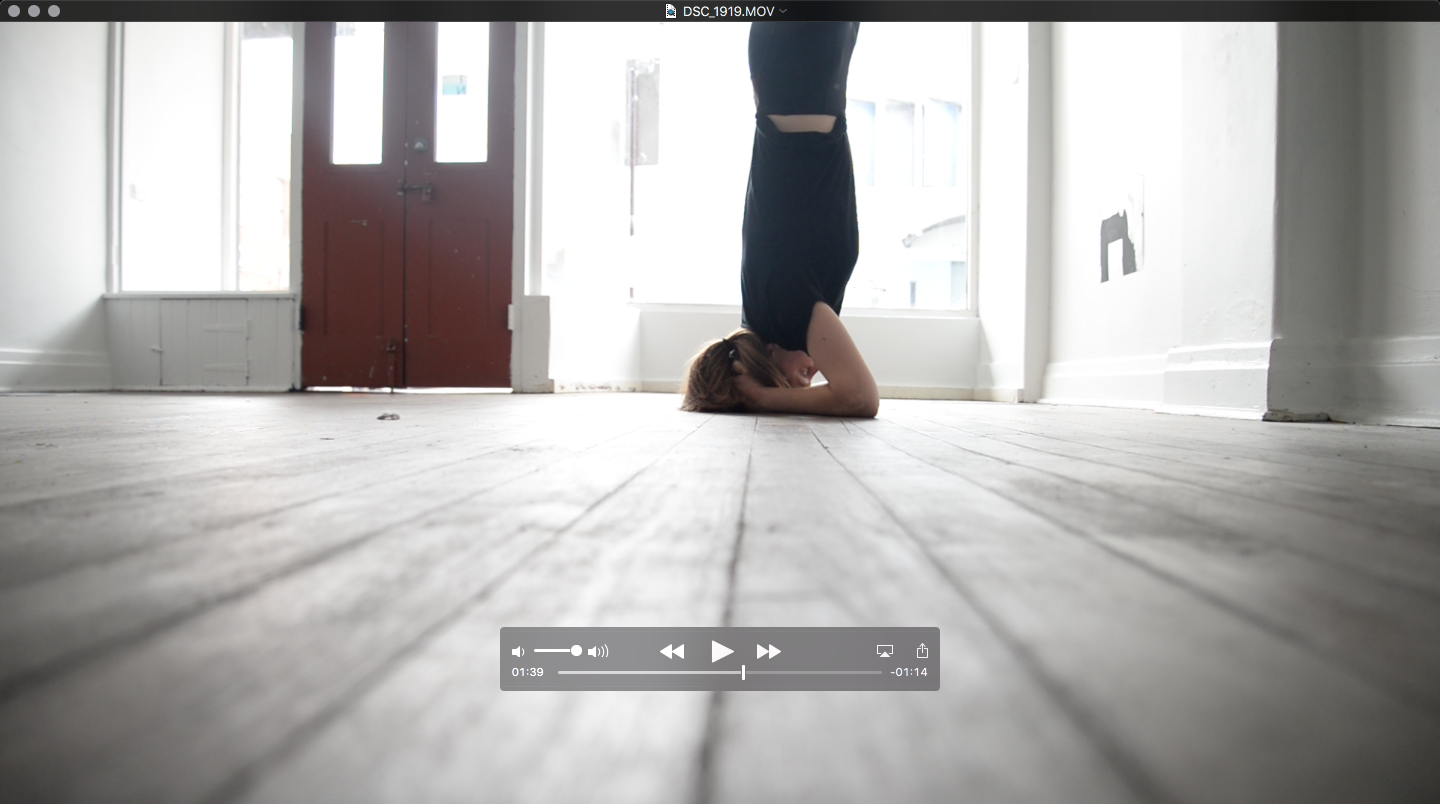Adjust the volume slider knob

point(576,651)
